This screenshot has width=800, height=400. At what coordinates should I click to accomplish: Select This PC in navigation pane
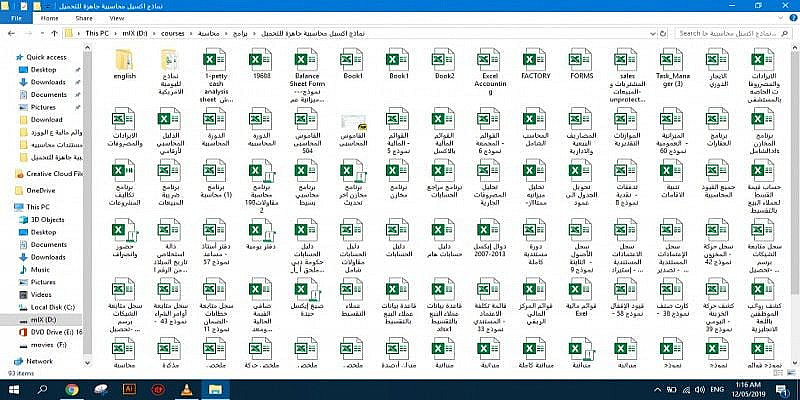(x=32, y=207)
